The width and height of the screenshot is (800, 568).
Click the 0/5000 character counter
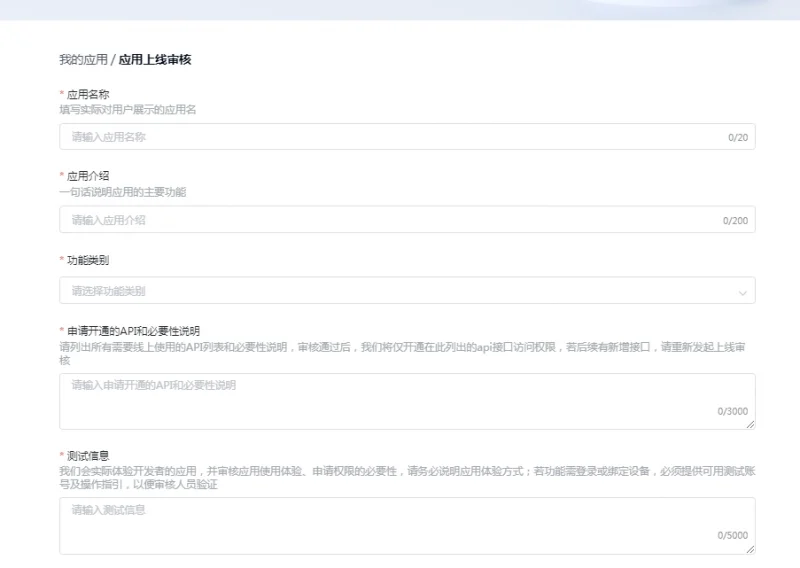733,535
